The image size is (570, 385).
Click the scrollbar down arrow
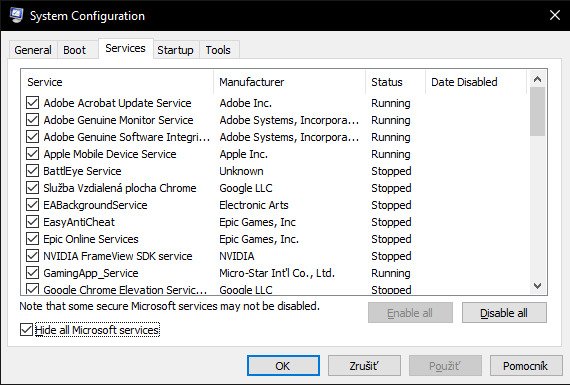coord(537,286)
